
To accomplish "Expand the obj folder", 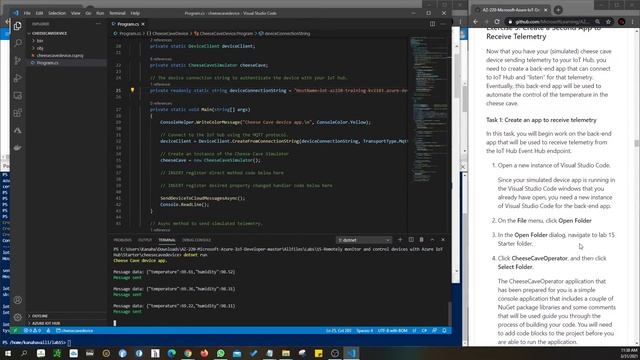I will [40, 48].
